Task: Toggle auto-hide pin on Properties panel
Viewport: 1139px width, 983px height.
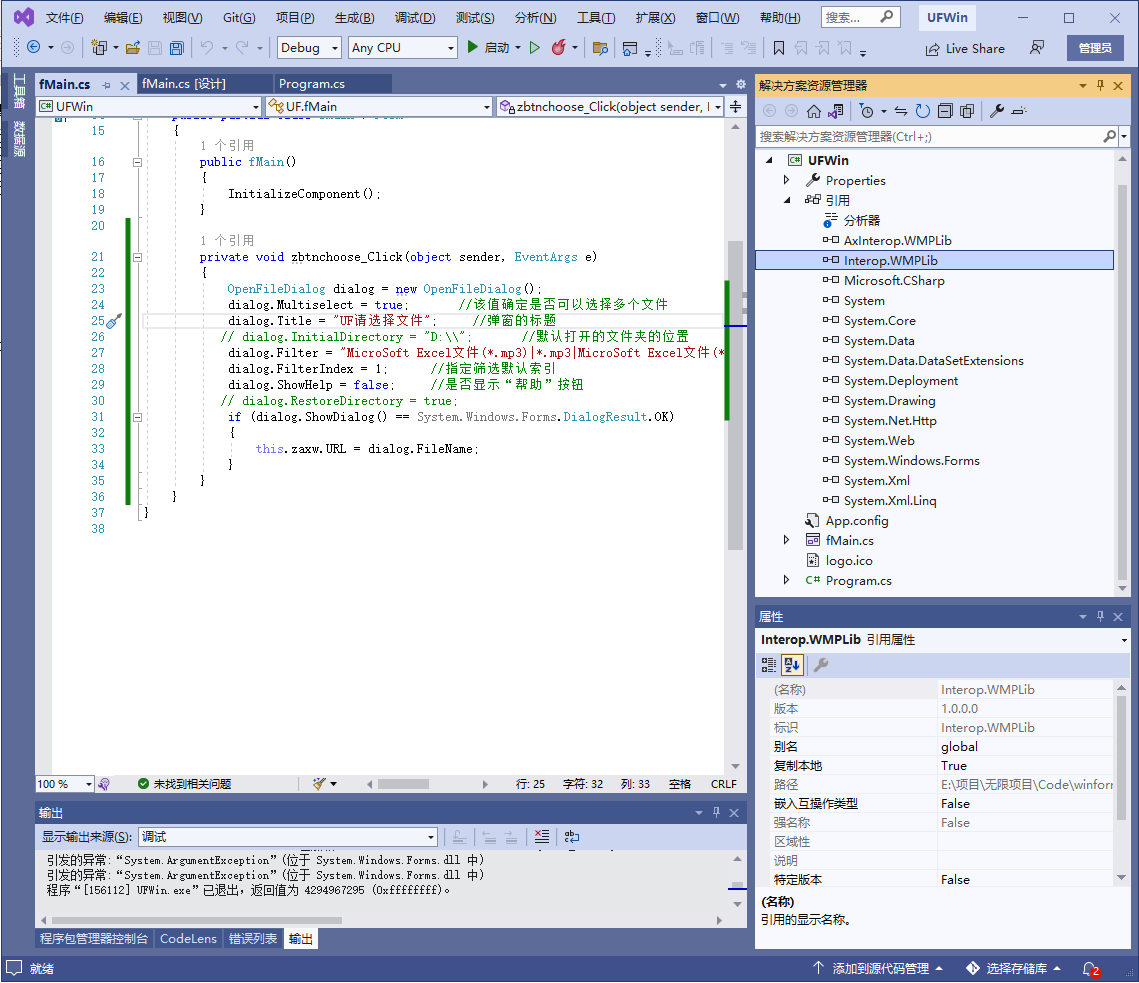Action: (1101, 616)
